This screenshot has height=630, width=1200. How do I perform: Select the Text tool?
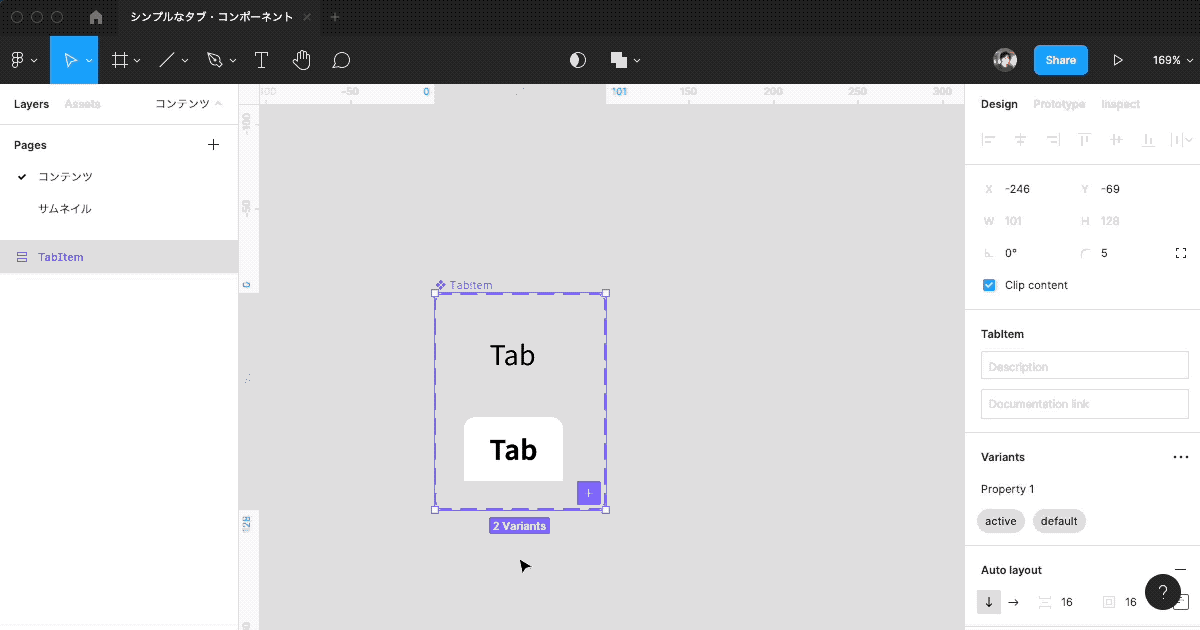tap(261, 60)
